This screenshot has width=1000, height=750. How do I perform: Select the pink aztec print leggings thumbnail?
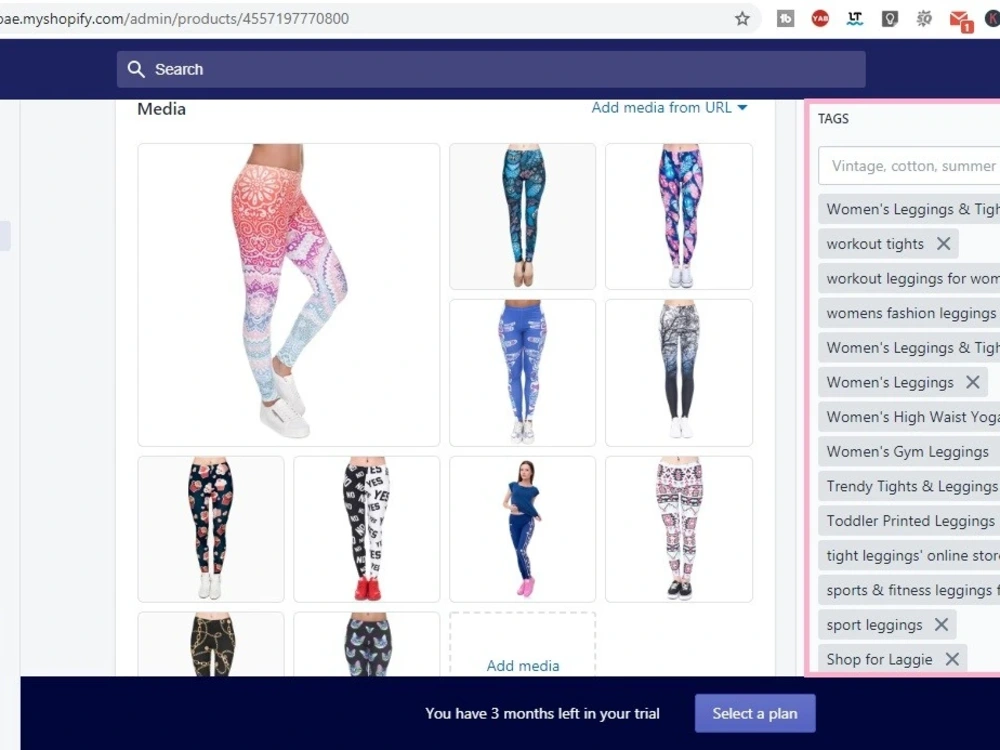coord(679,529)
